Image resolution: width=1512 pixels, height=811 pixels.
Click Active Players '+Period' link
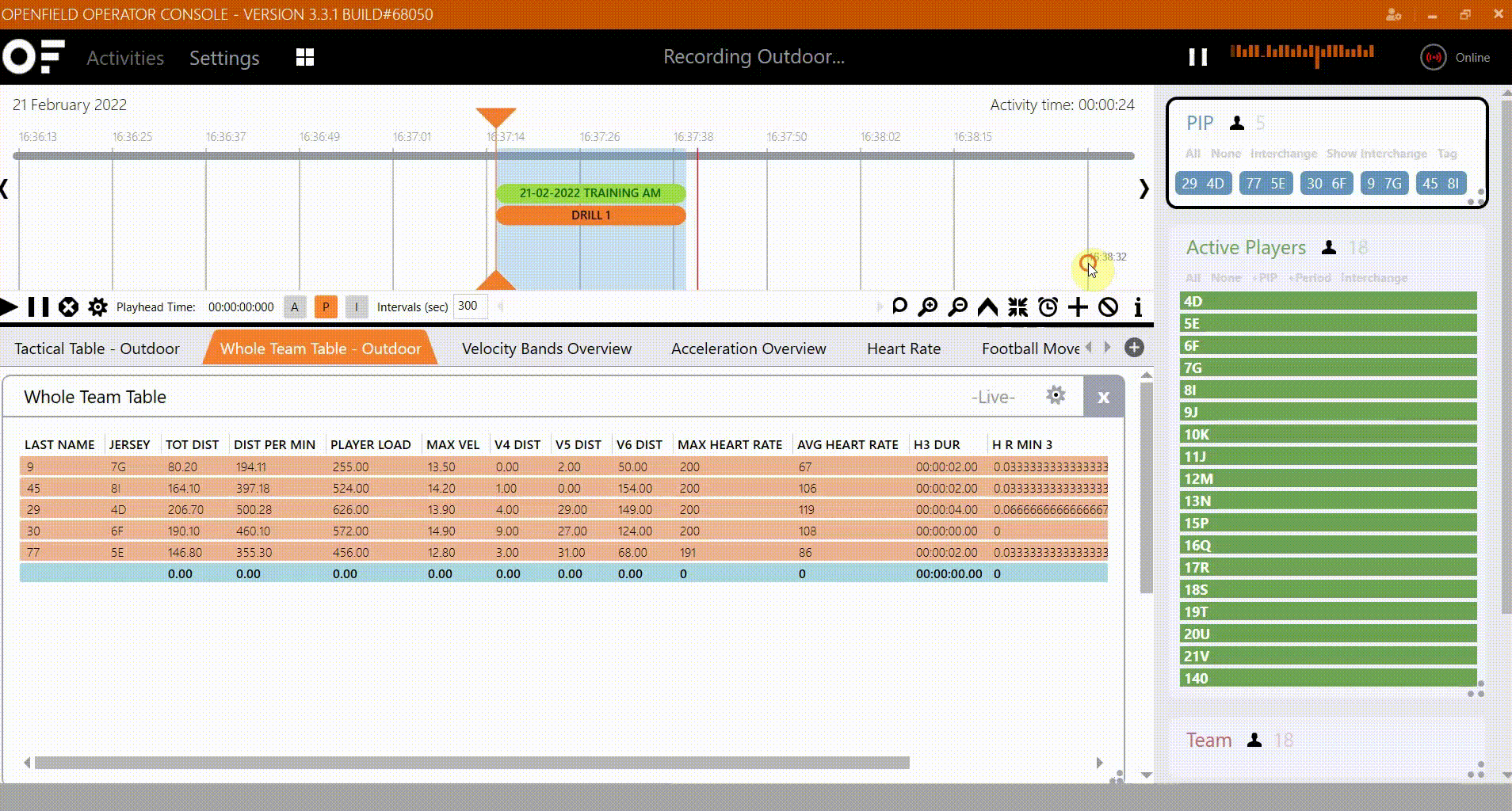[1309, 278]
